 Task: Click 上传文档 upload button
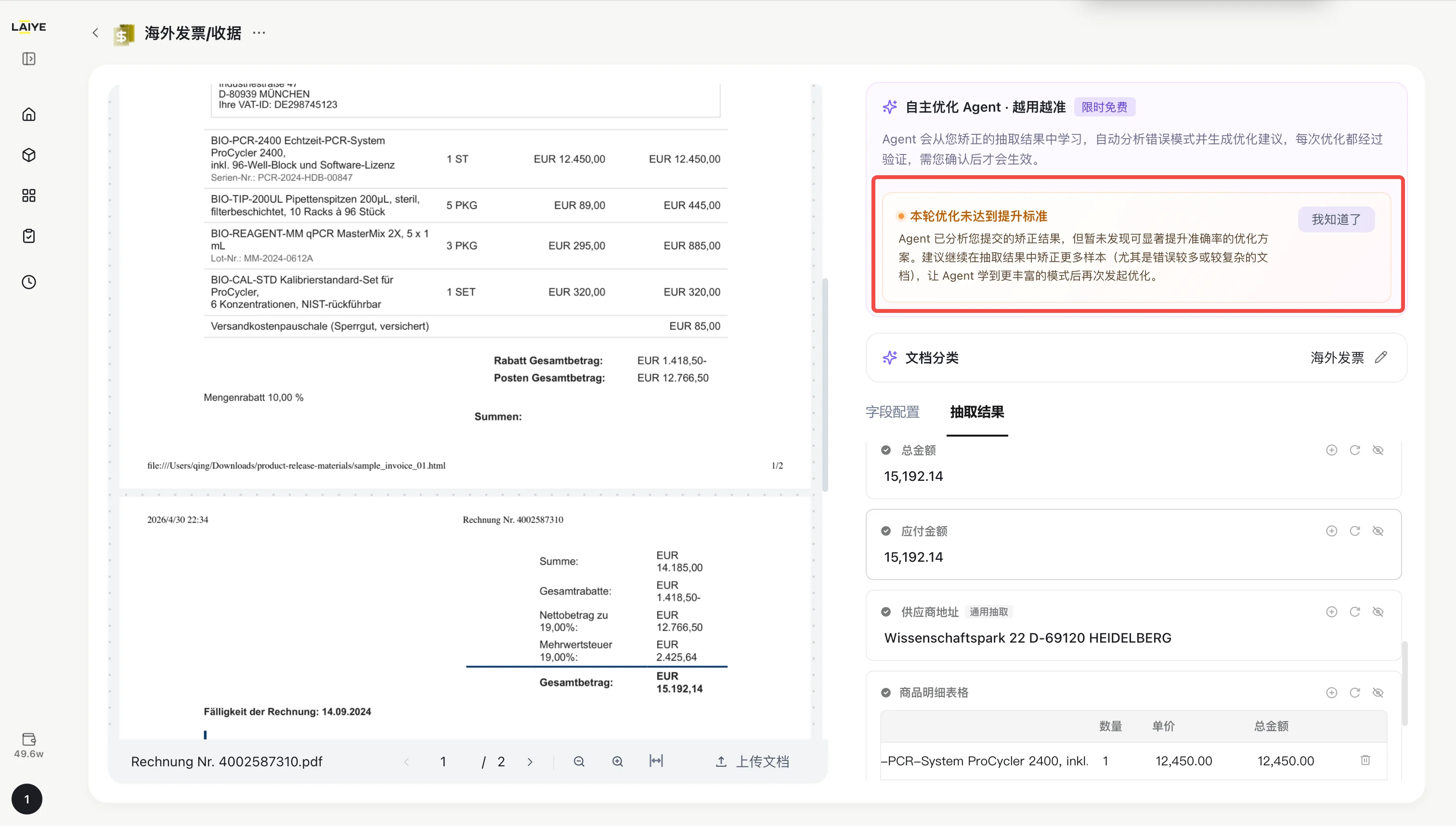[753, 761]
